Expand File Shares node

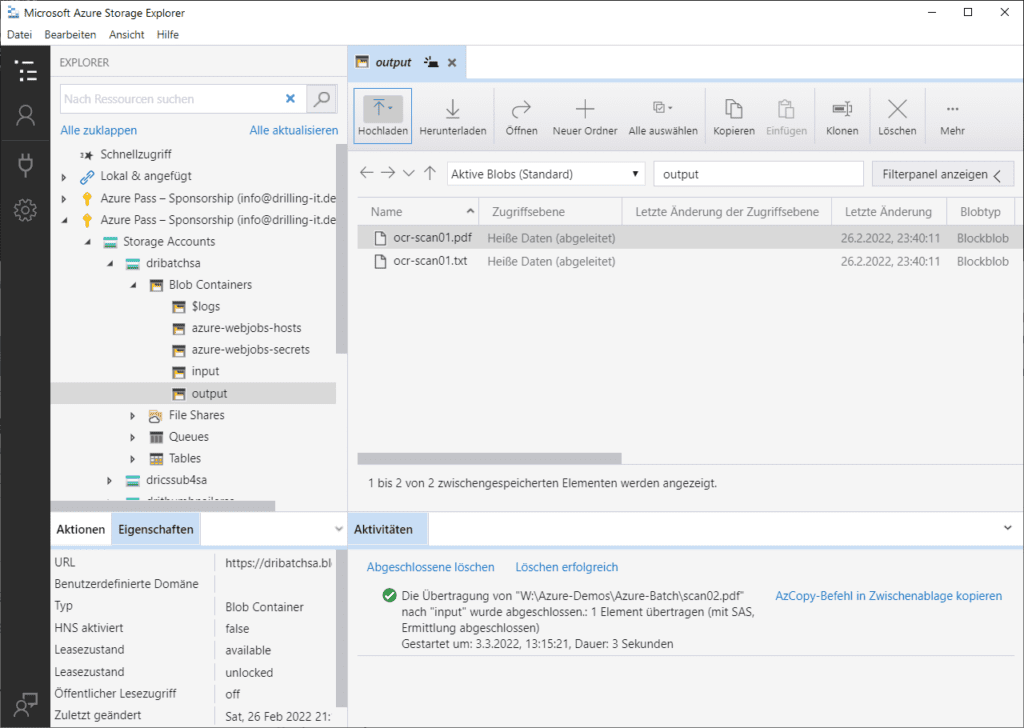133,416
